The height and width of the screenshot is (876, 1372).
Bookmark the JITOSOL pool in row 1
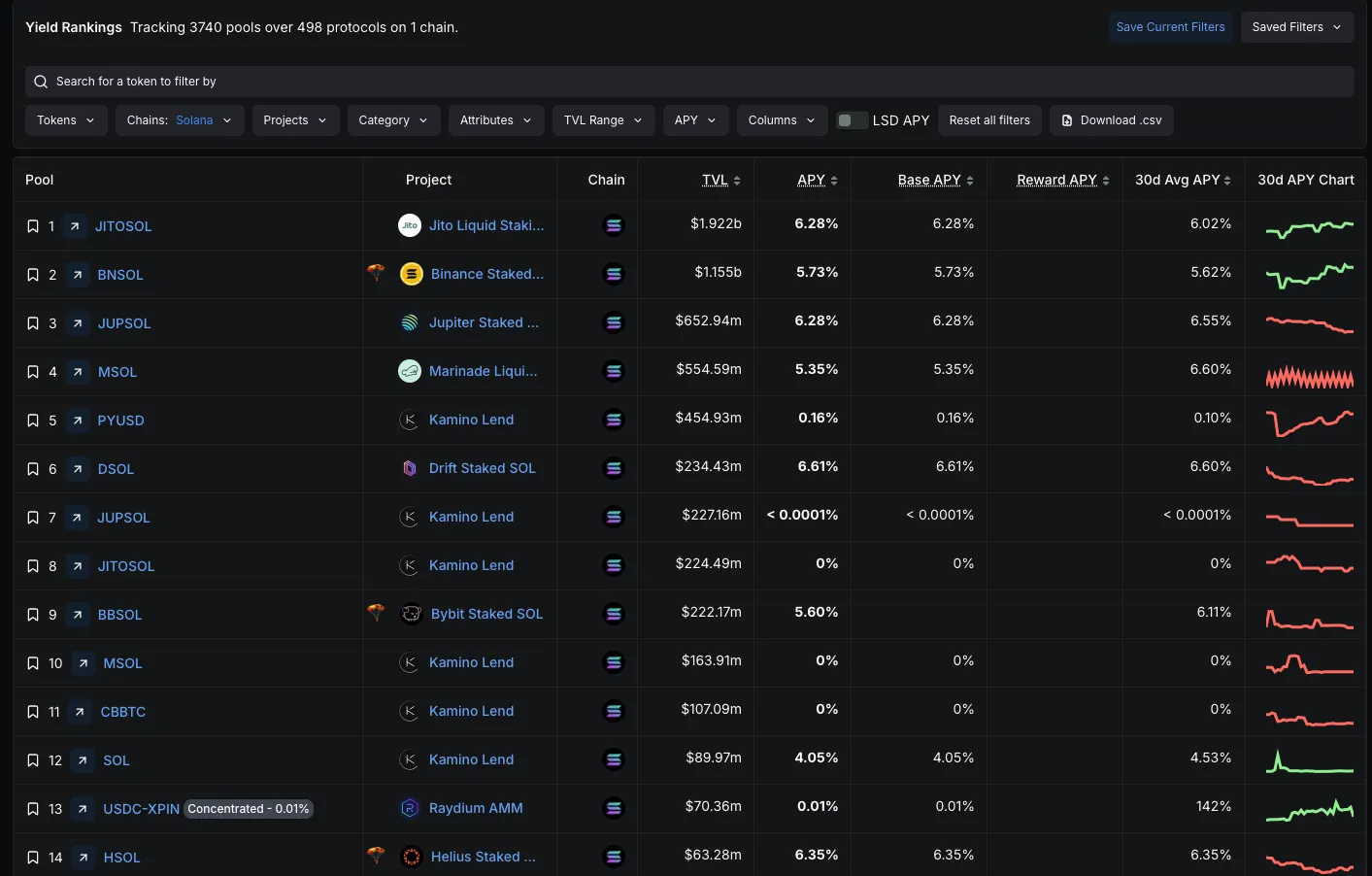click(33, 226)
